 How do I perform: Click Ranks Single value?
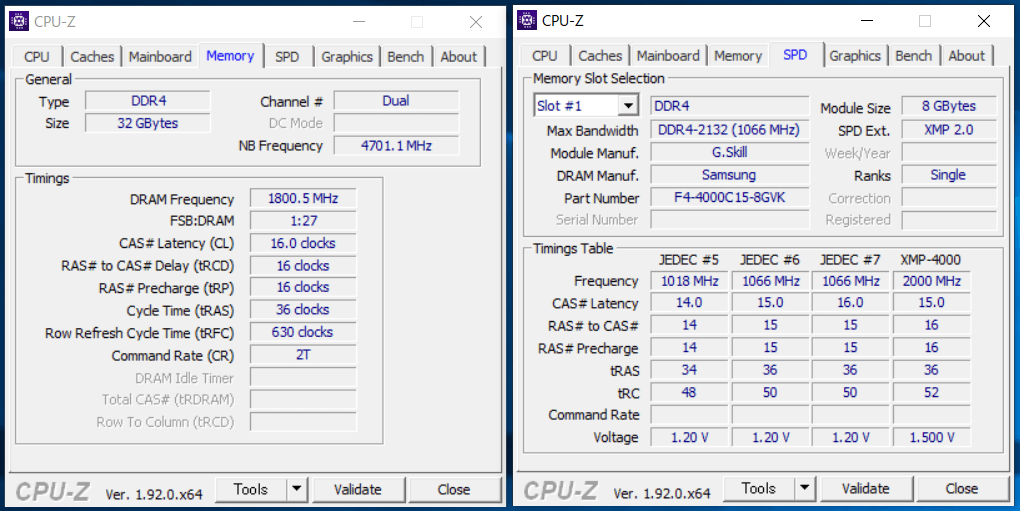click(949, 175)
